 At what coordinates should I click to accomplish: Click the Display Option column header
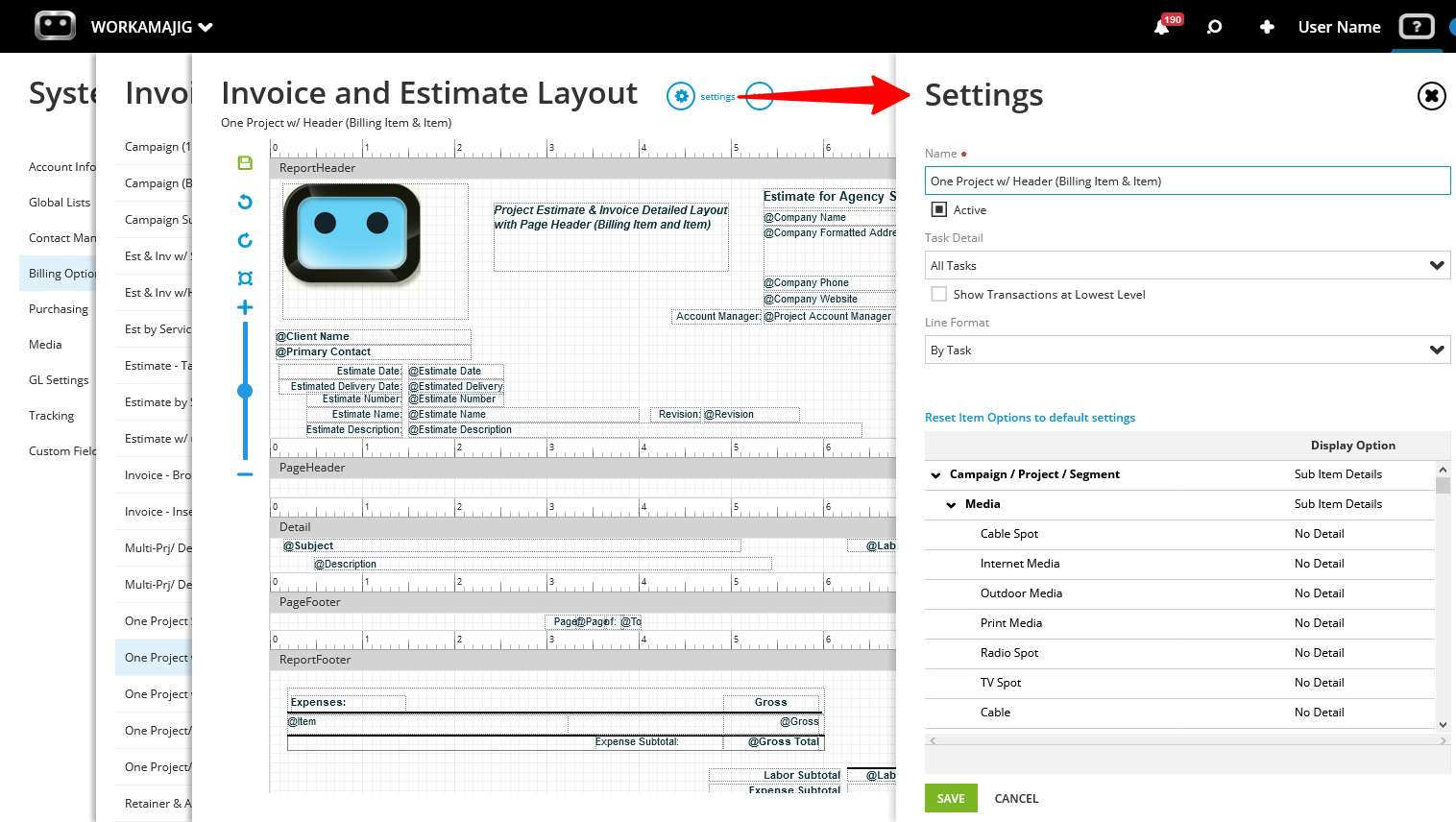(1352, 446)
